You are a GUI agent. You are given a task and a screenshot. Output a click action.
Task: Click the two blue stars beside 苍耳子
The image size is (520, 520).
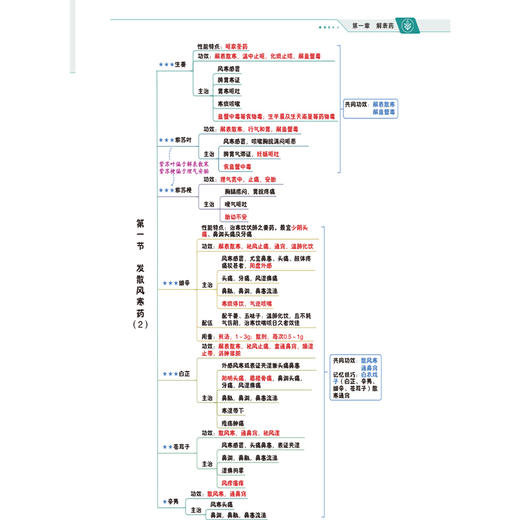[168, 447]
